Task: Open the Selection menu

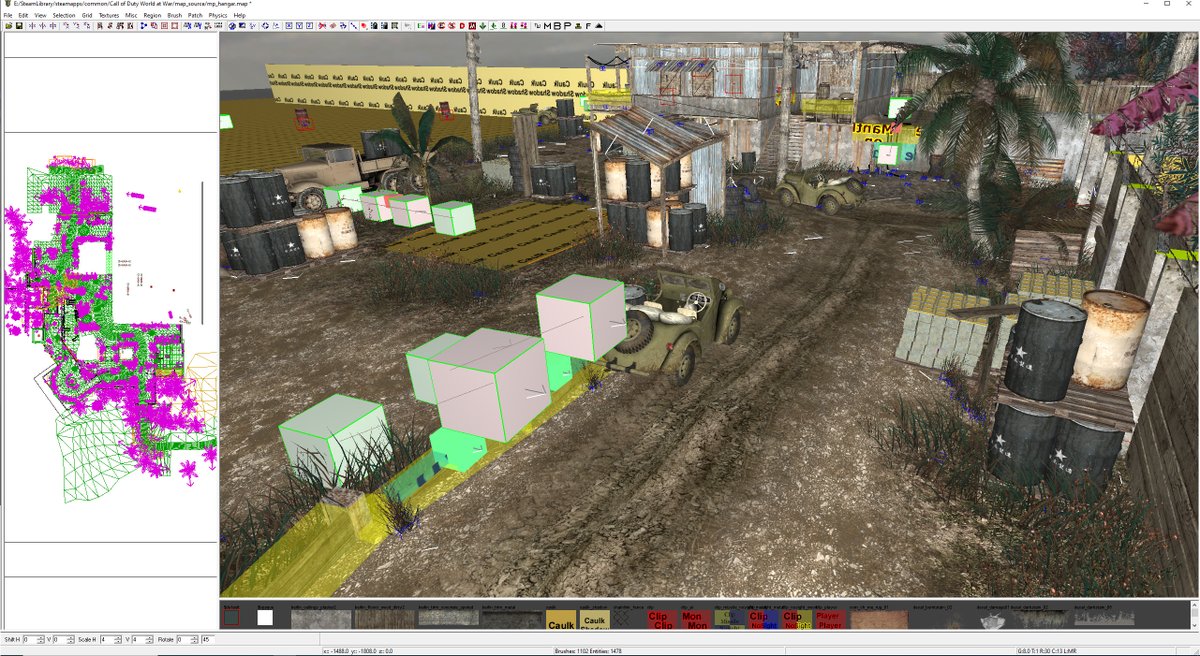Action: [64, 16]
